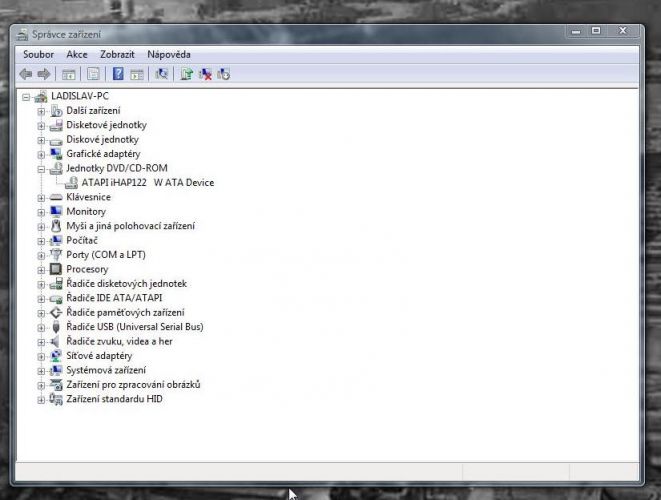Collapse Jednotky DVD/CD-ROM branch
This screenshot has height=500, width=661.
pyautogui.click(x=41, y=169)
